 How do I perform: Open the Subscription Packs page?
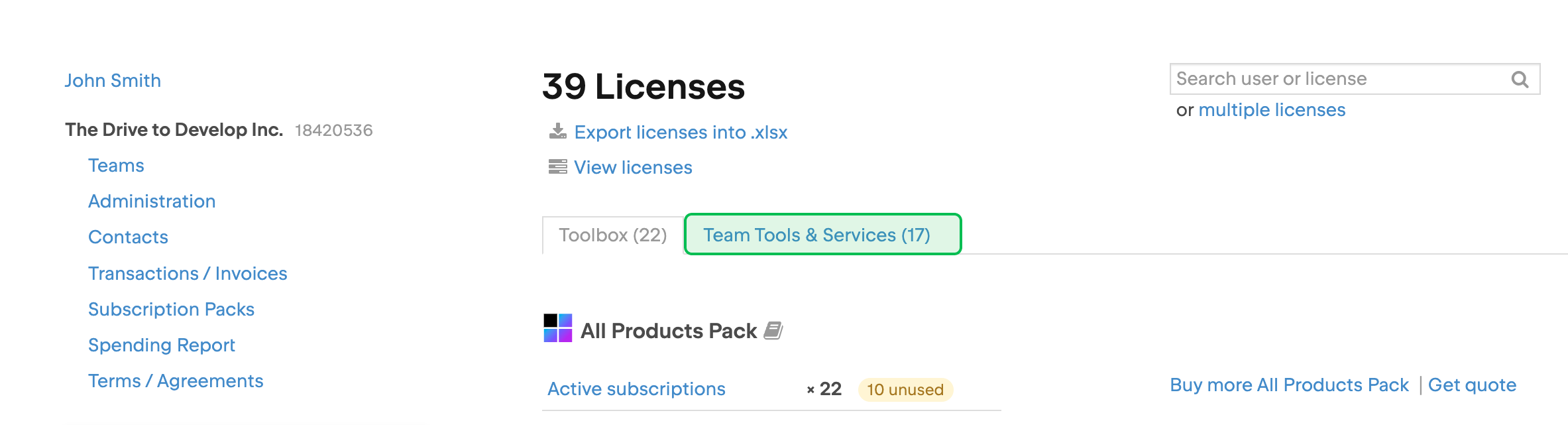point(172,308)
